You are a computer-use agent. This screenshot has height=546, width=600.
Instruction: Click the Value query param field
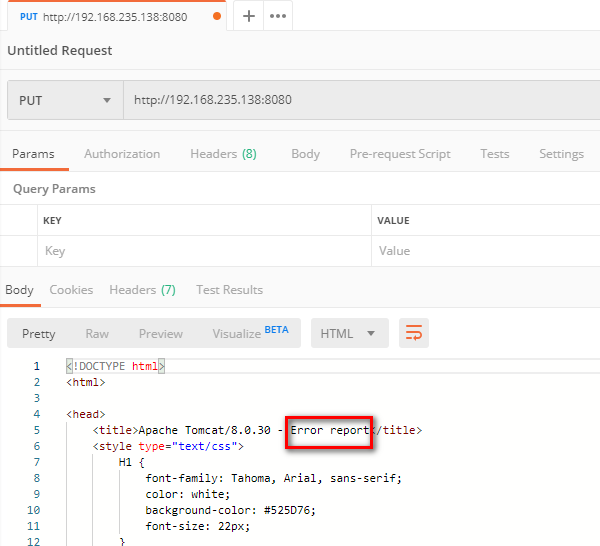[485, 251]
